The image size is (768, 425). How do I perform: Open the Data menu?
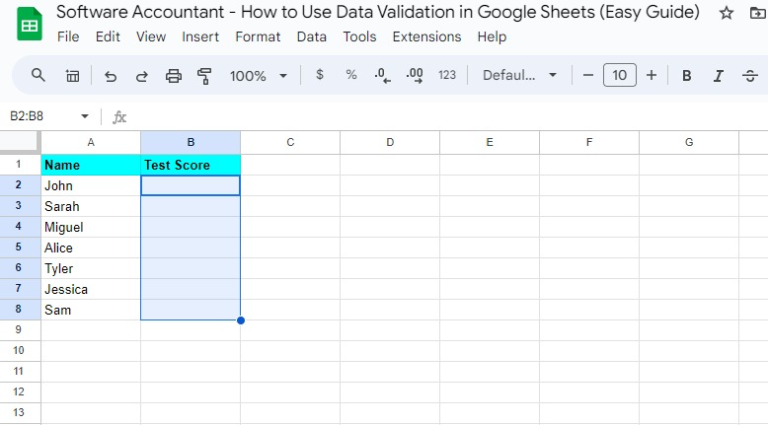point(312,37)
